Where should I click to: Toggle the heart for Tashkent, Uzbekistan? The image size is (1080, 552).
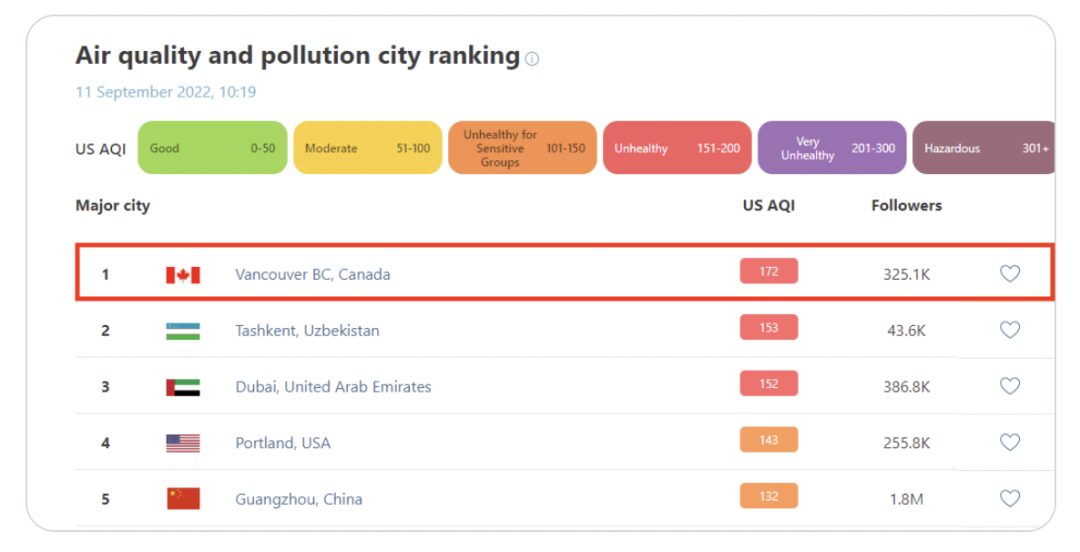coord(1010,330)
